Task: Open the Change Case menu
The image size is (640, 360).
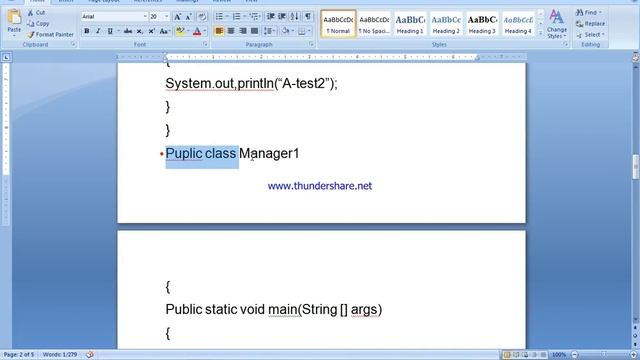Action: [x=164, y=31]
